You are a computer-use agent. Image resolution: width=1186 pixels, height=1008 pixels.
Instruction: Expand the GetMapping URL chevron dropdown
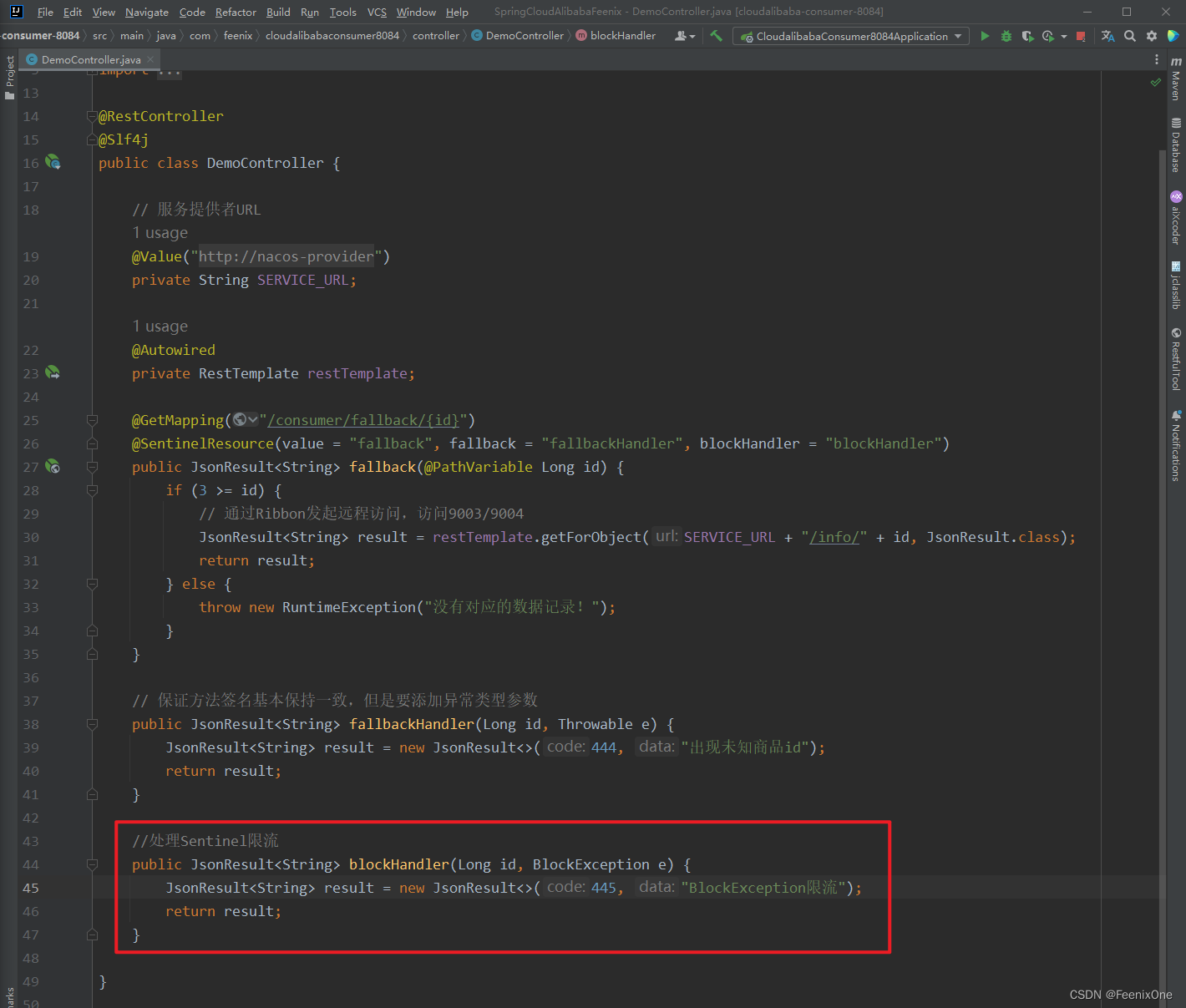coord(253,419)
